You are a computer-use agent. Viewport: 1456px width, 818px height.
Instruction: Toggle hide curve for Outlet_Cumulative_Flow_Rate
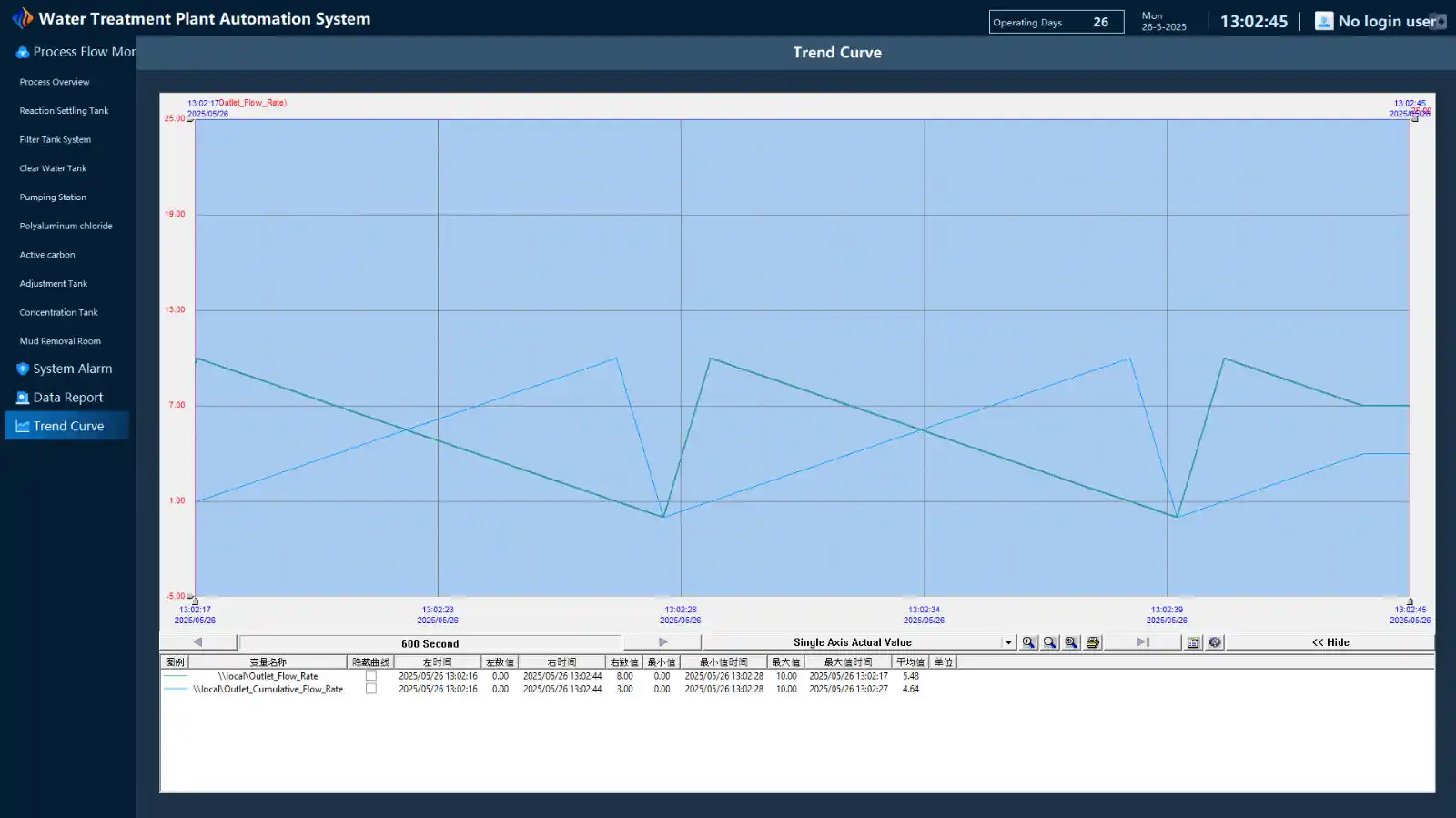371,689
